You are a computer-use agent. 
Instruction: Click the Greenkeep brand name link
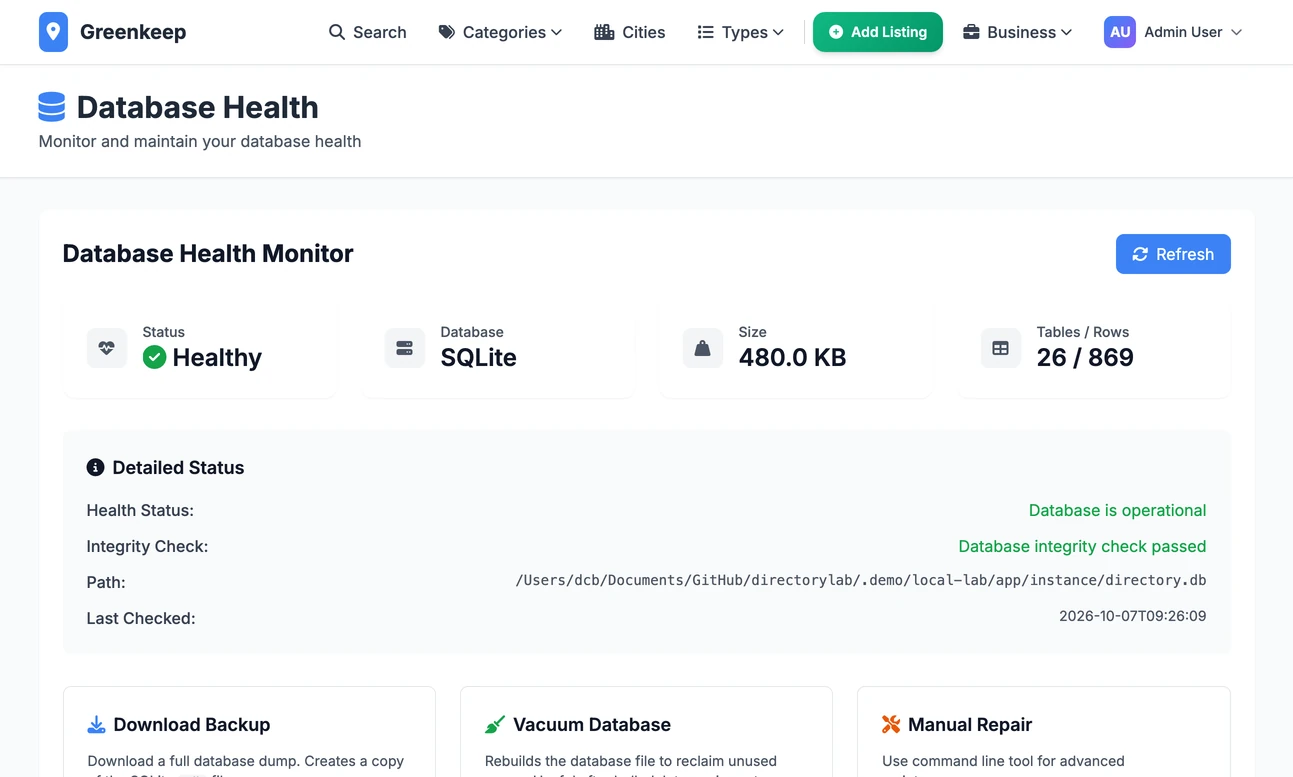pos(133,32)
